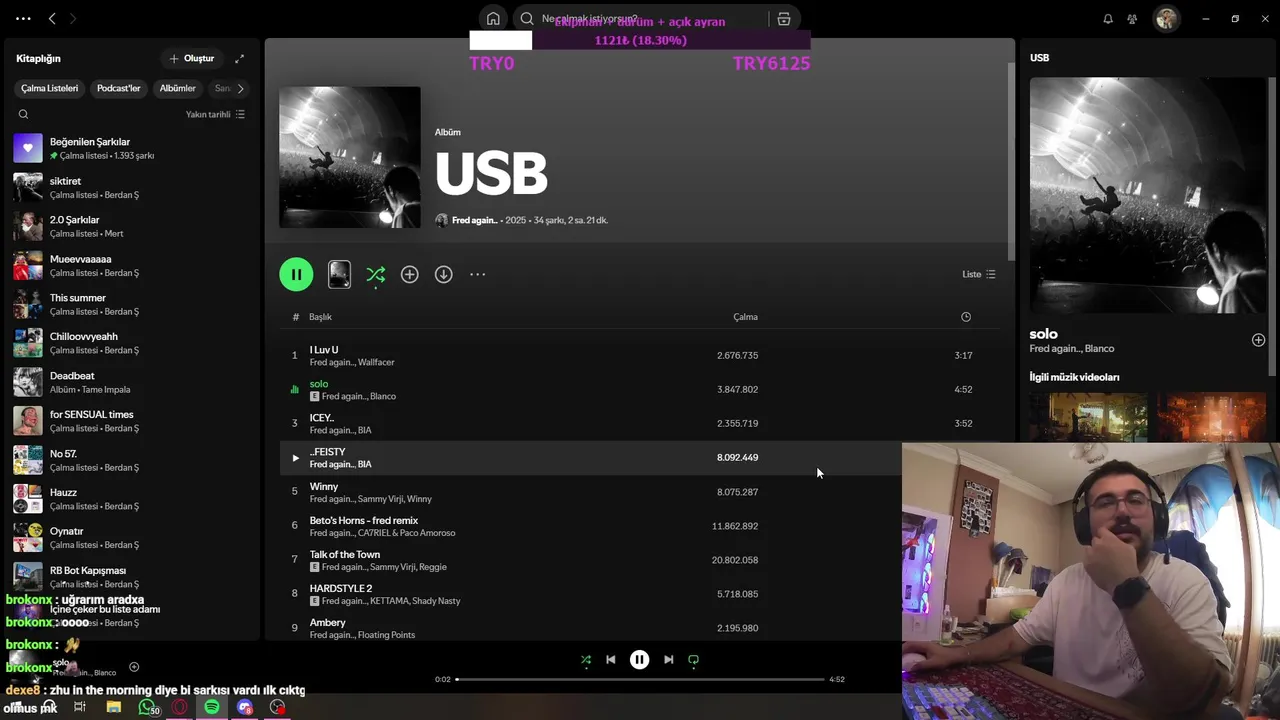Toggle shuffle in the player bar
Image resolution: width=1280 pixels, height=720 pixels.
click(586, 660)
